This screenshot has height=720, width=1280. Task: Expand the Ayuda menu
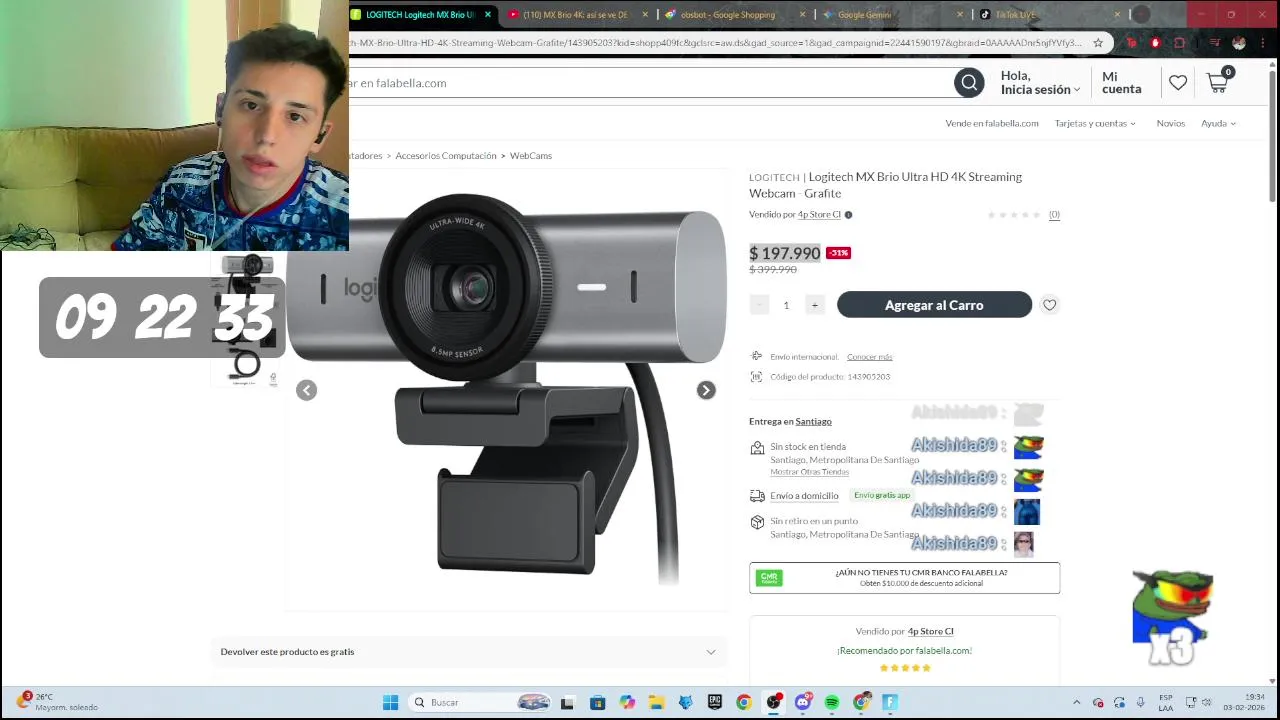[1218, 123]
